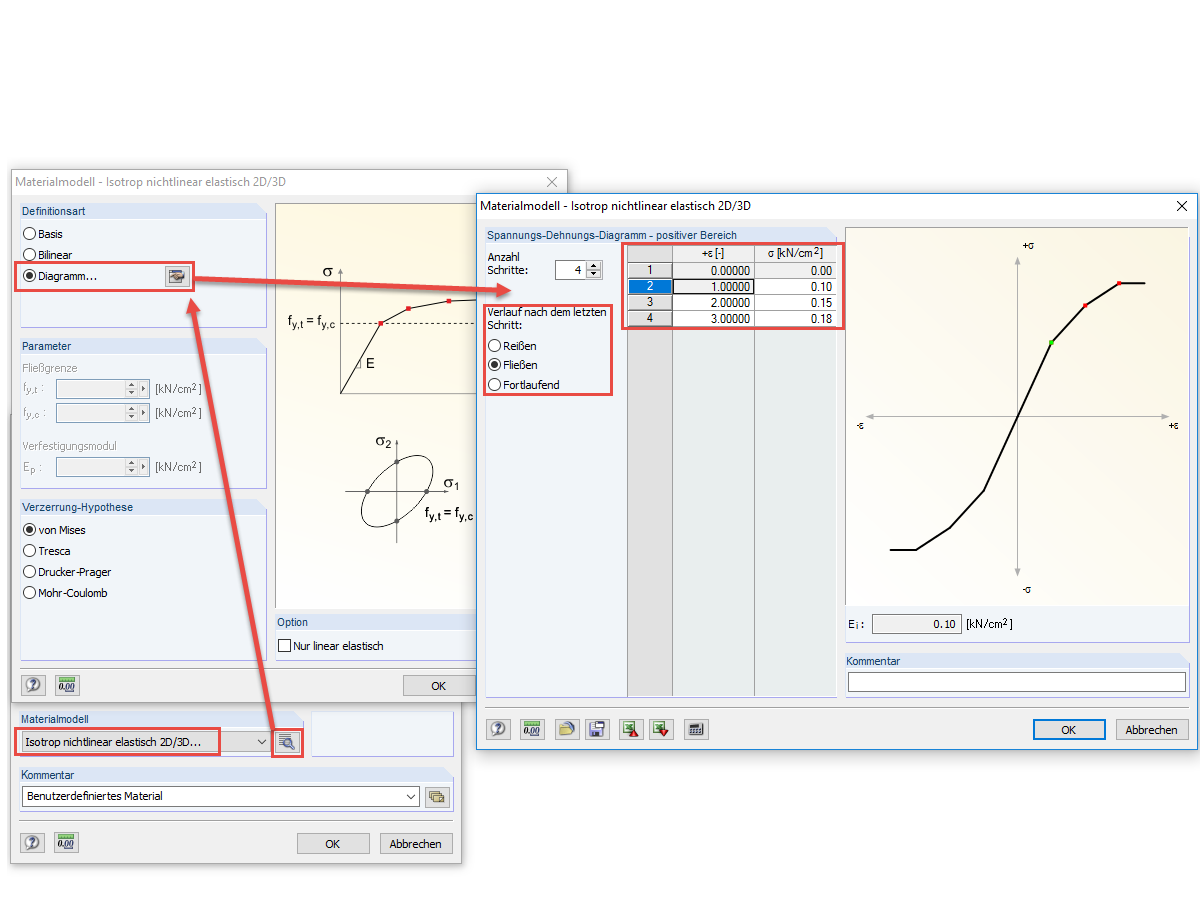Open the calculator icon
1200x900 pixels.
(x=696, y=729)
